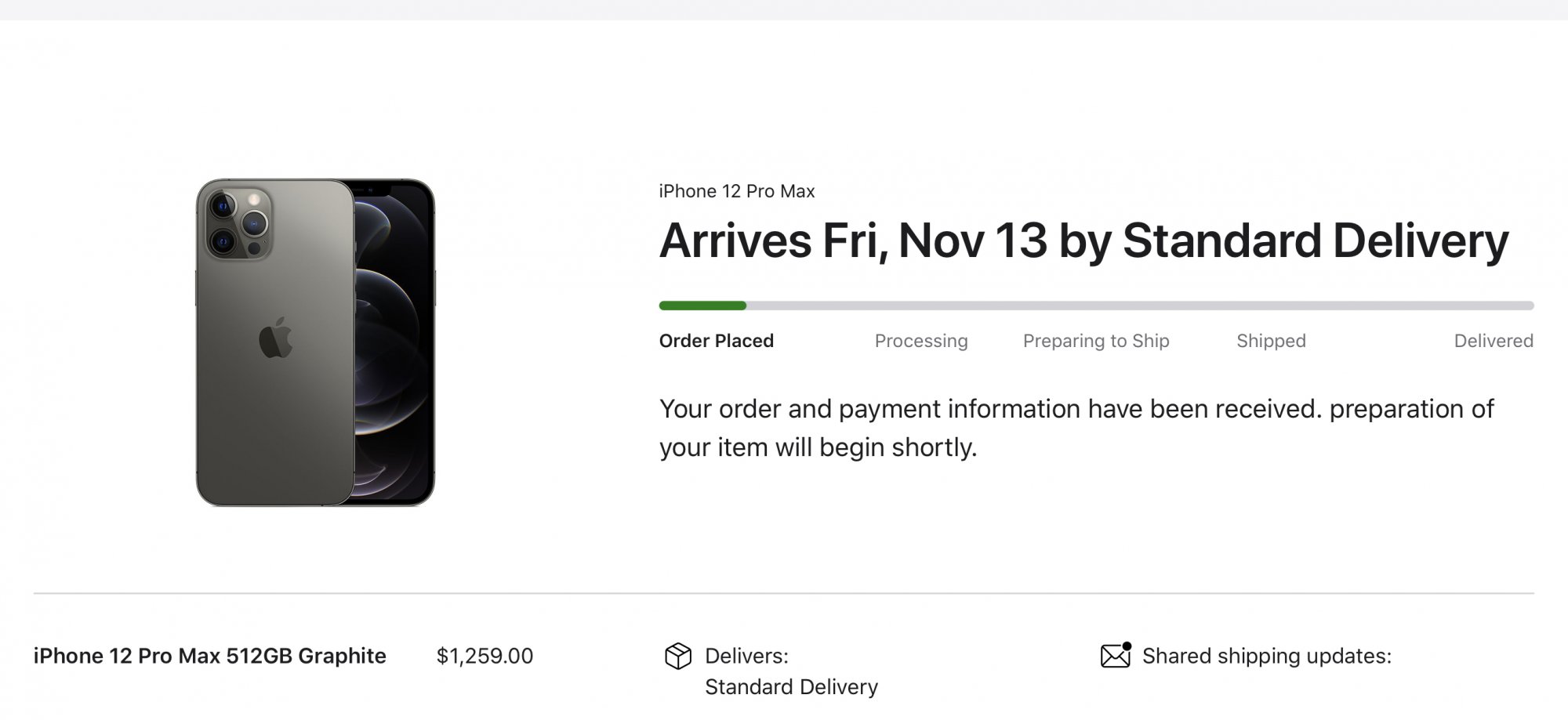The width and height of the screenshot is (1568, 720).
Task: Click the green filled part of progress bar
Action: (x=702, y=306)
